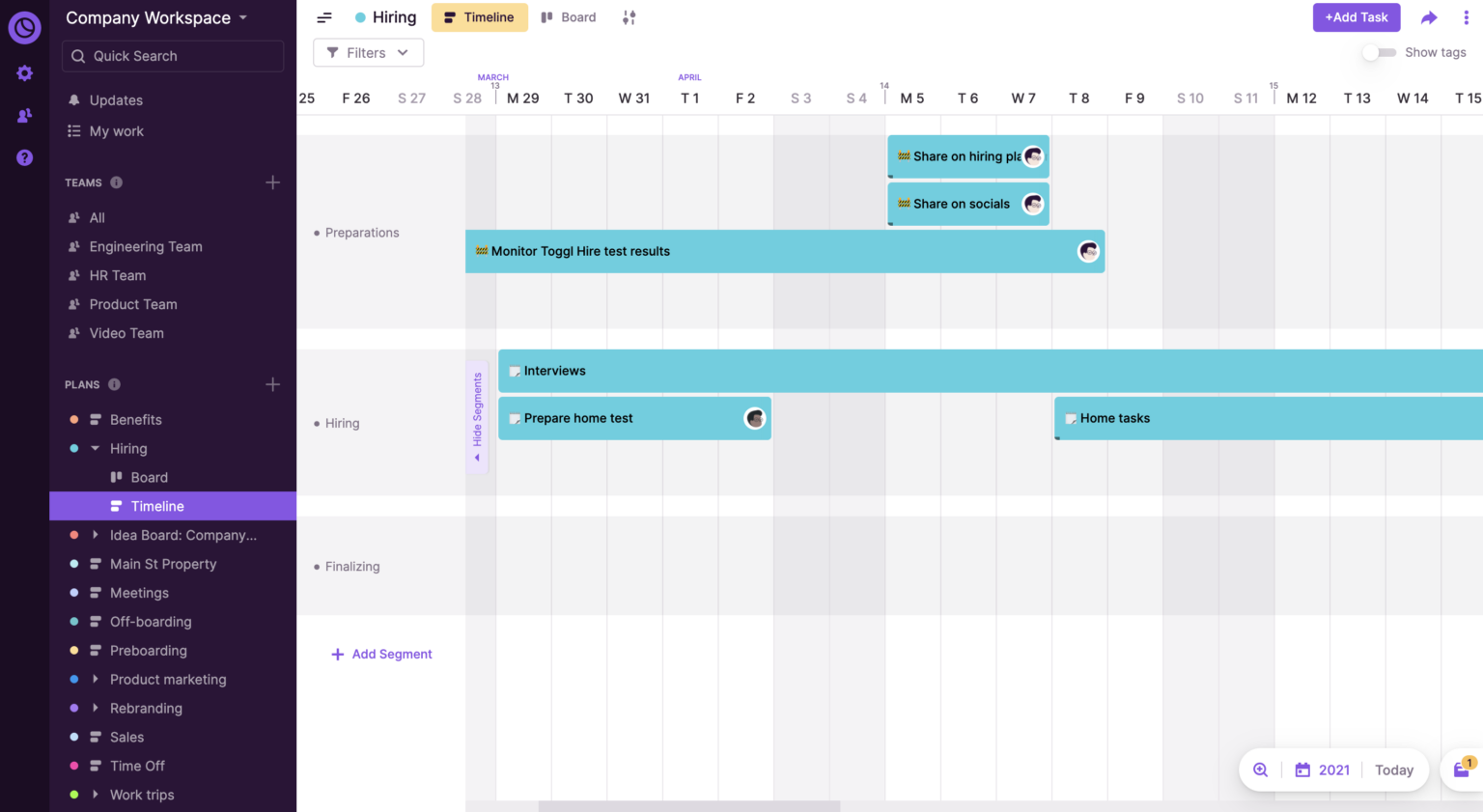Jump to Today on the timeline
Screen dimensions: 1483x812
coord(1393,770)
